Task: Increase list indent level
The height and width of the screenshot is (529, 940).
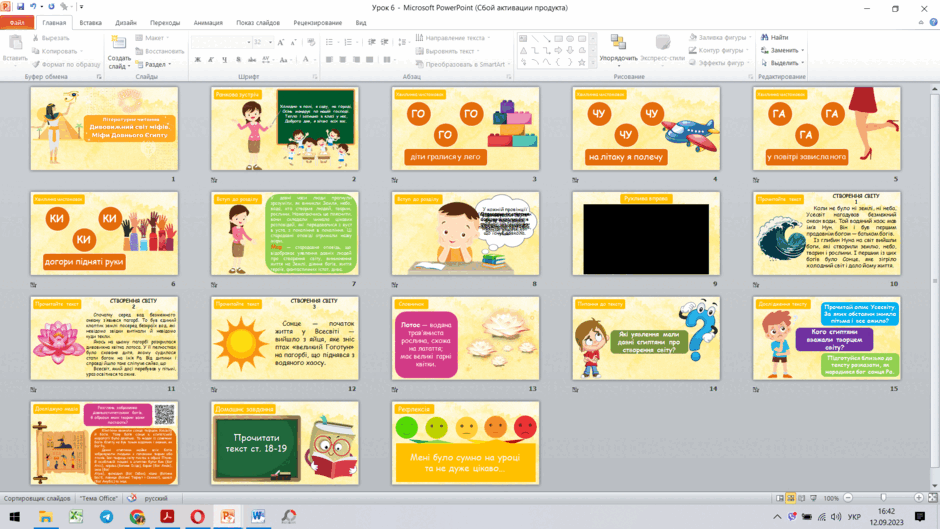Action: pos(385,42)
